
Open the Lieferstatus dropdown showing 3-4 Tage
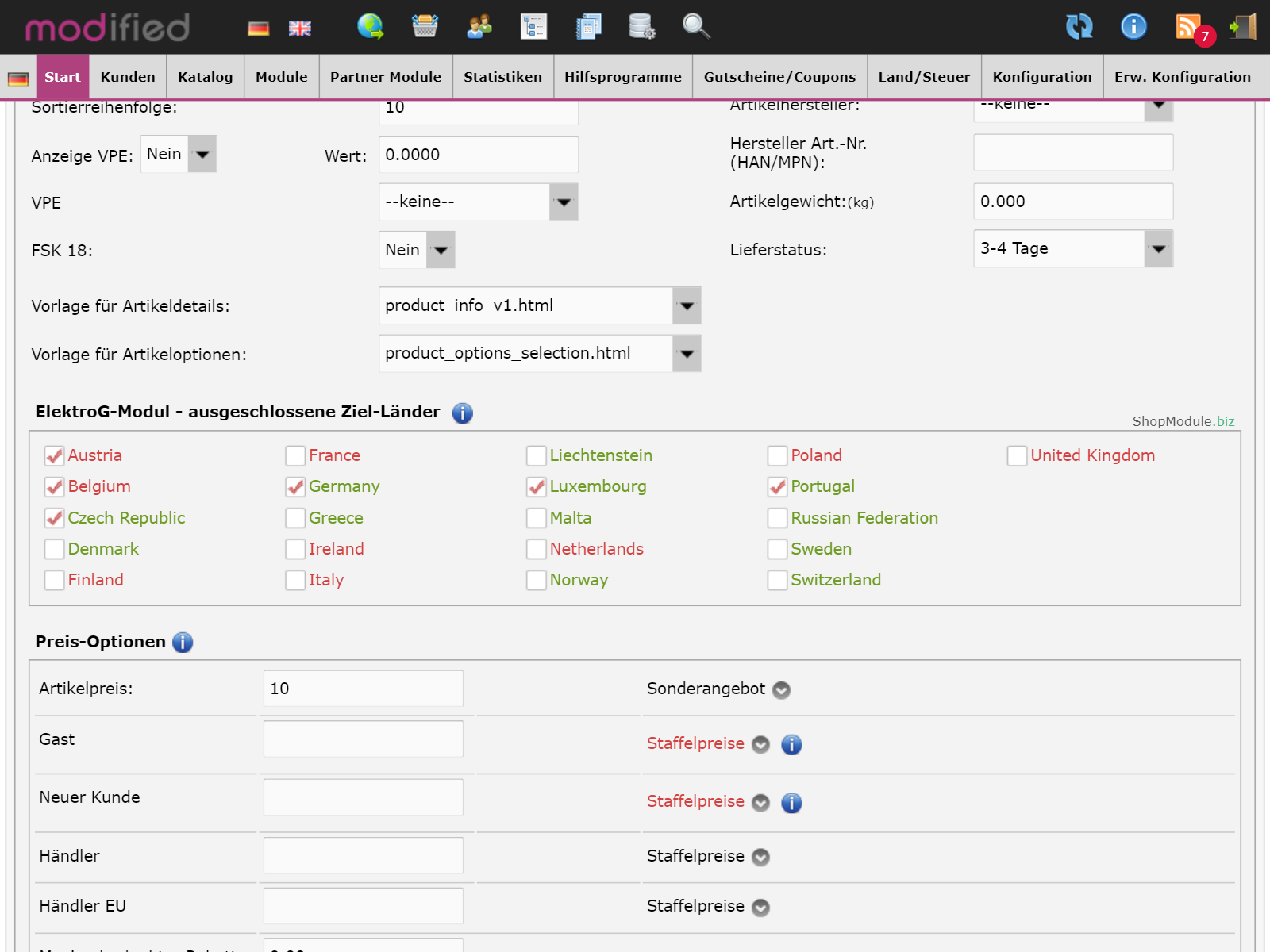(x=1072, y=249)
